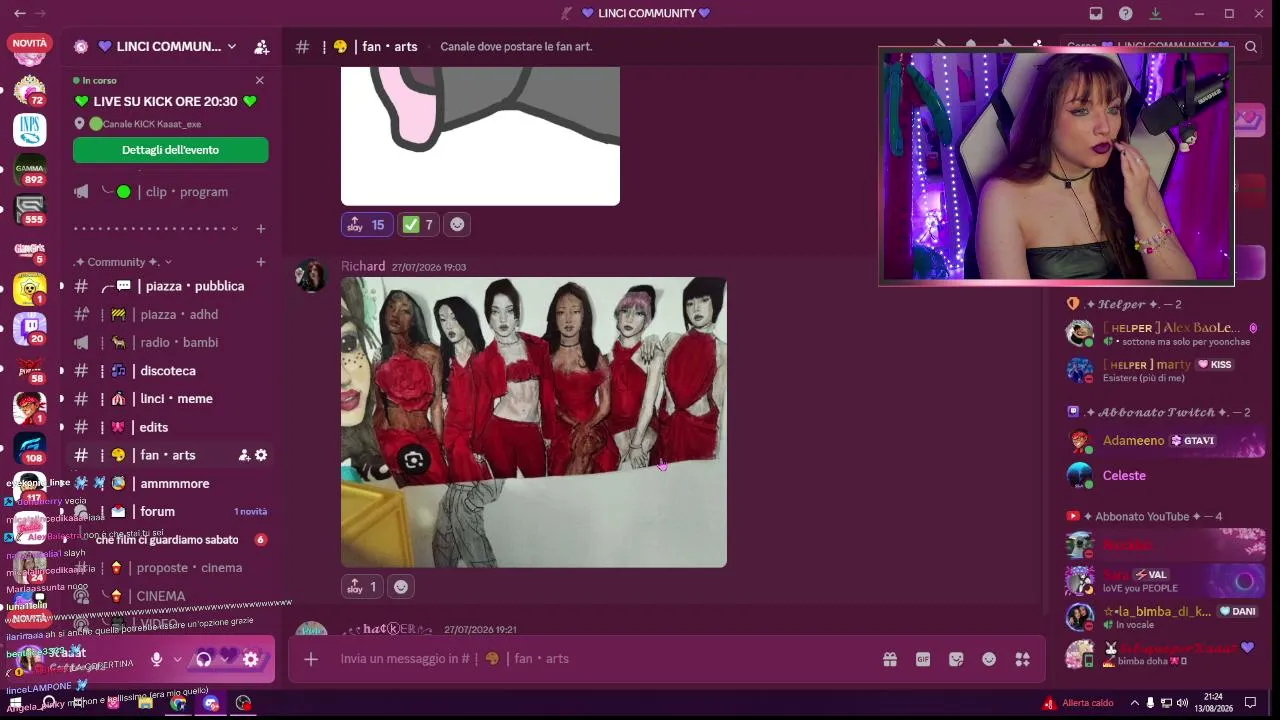Expand the LINCI COMMUNITY server menu
The width and height of the screenshot is (1280, 720).
(x=232, y=46)
